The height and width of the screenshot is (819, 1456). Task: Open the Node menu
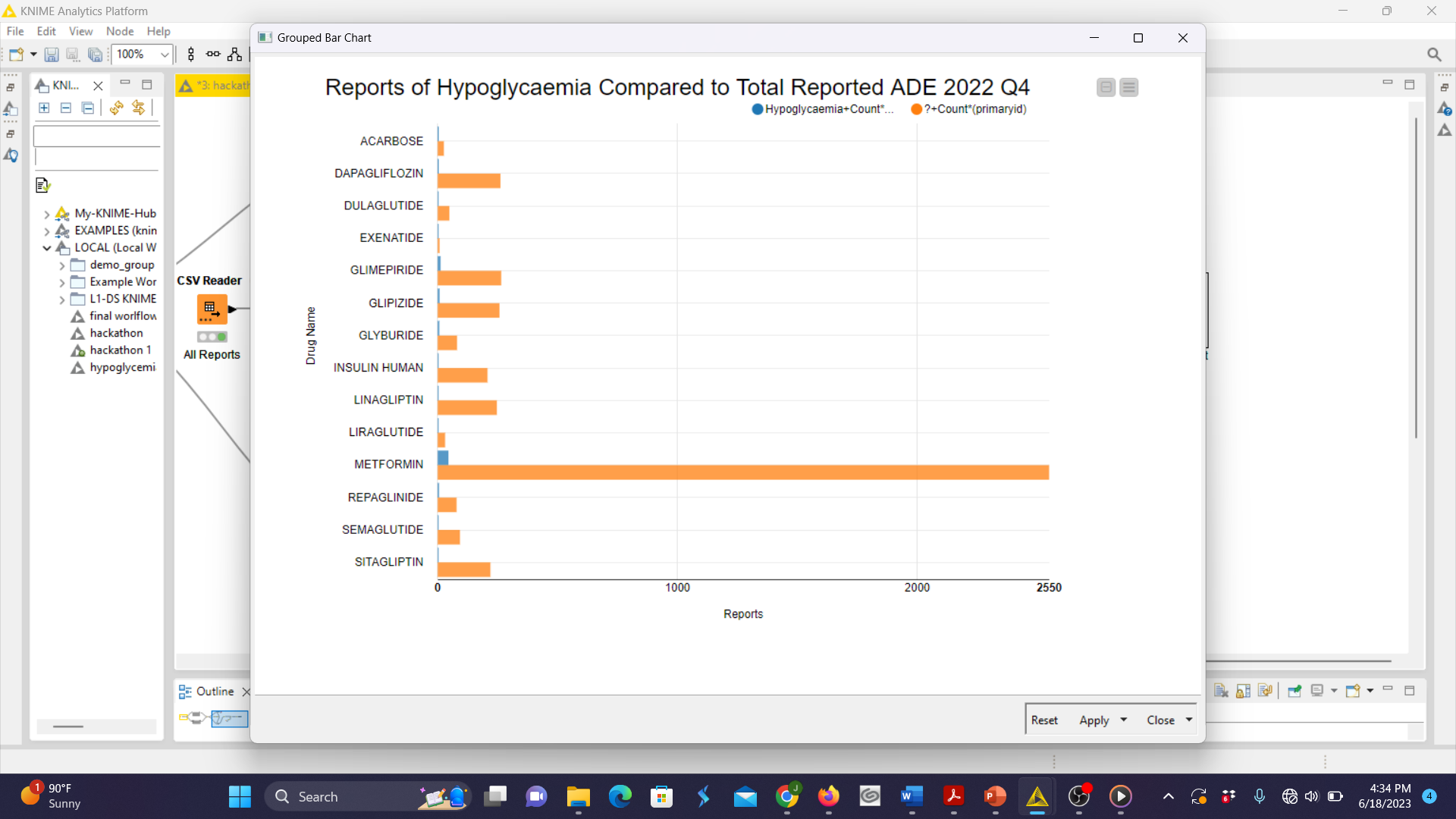(120, 31)
